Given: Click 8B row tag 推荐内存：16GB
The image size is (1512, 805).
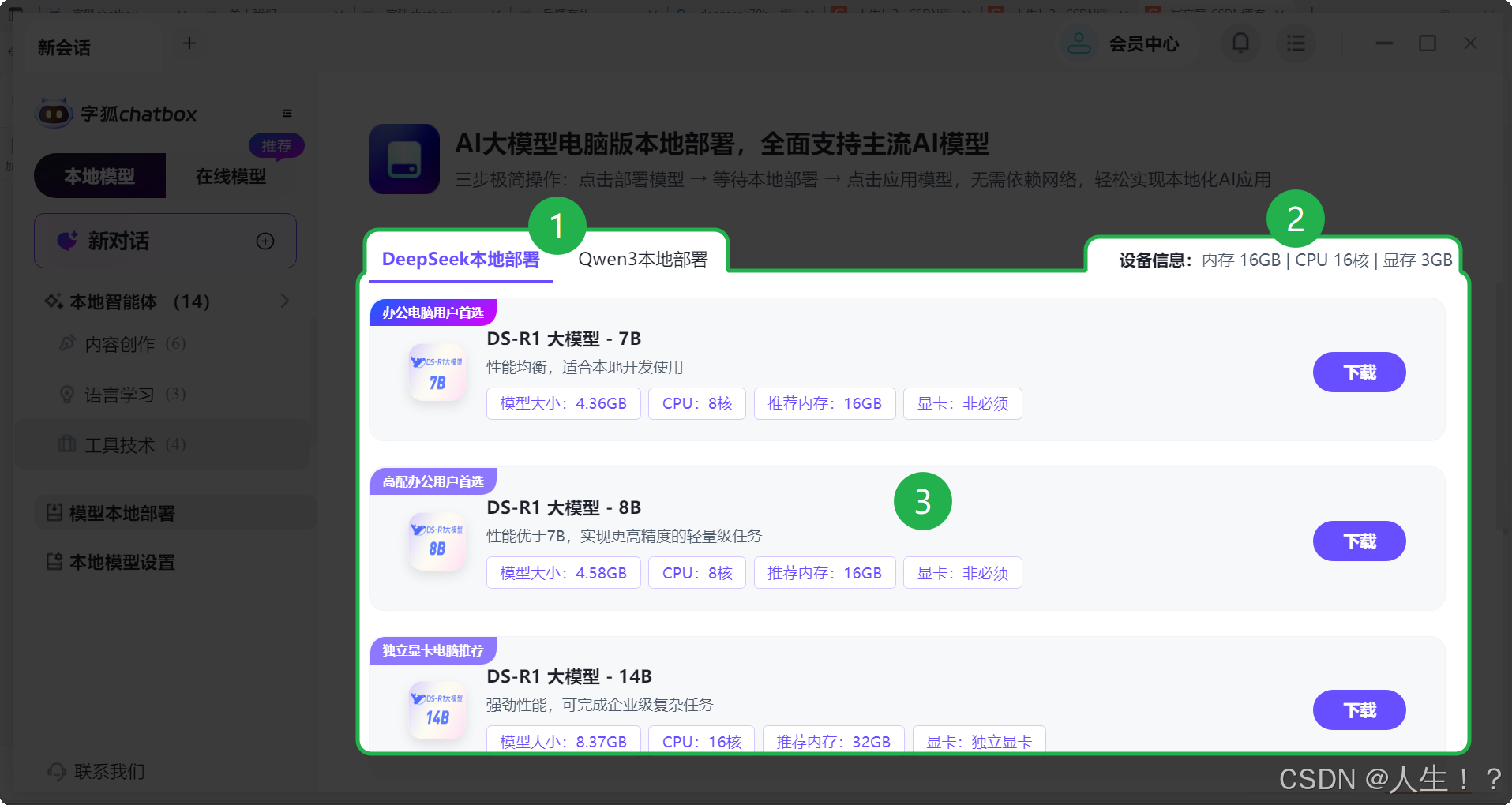Looking at the screenshot, I should [824, 573].
